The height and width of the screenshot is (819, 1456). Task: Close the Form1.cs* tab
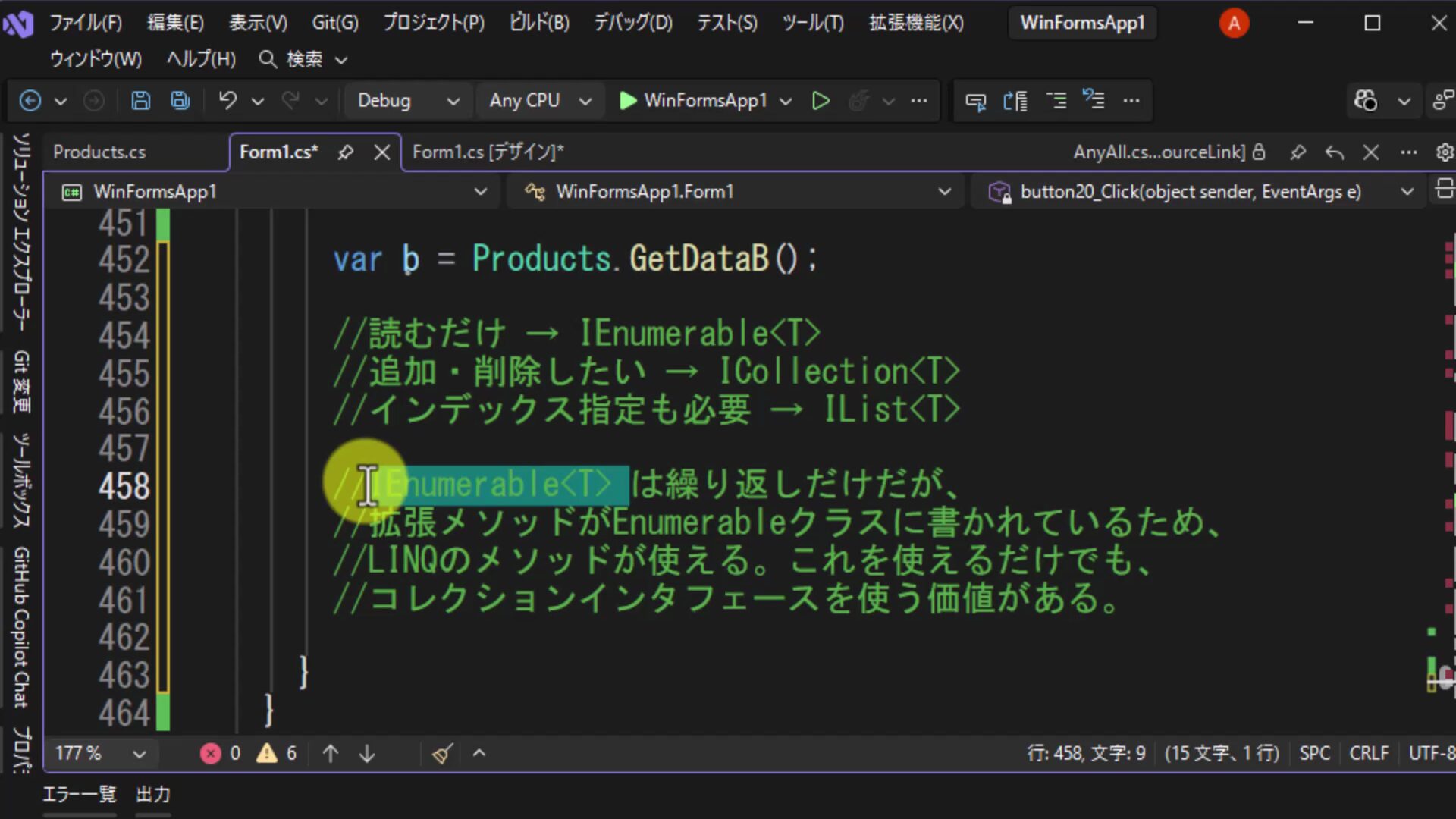click(x=382, y=152)
